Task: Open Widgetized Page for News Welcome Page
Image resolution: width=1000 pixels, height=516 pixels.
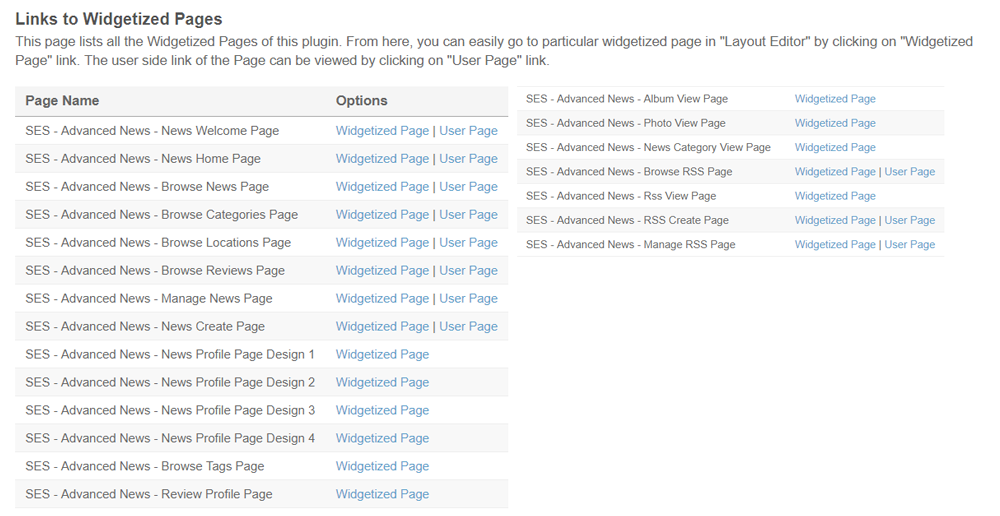Action: point(382,131)
